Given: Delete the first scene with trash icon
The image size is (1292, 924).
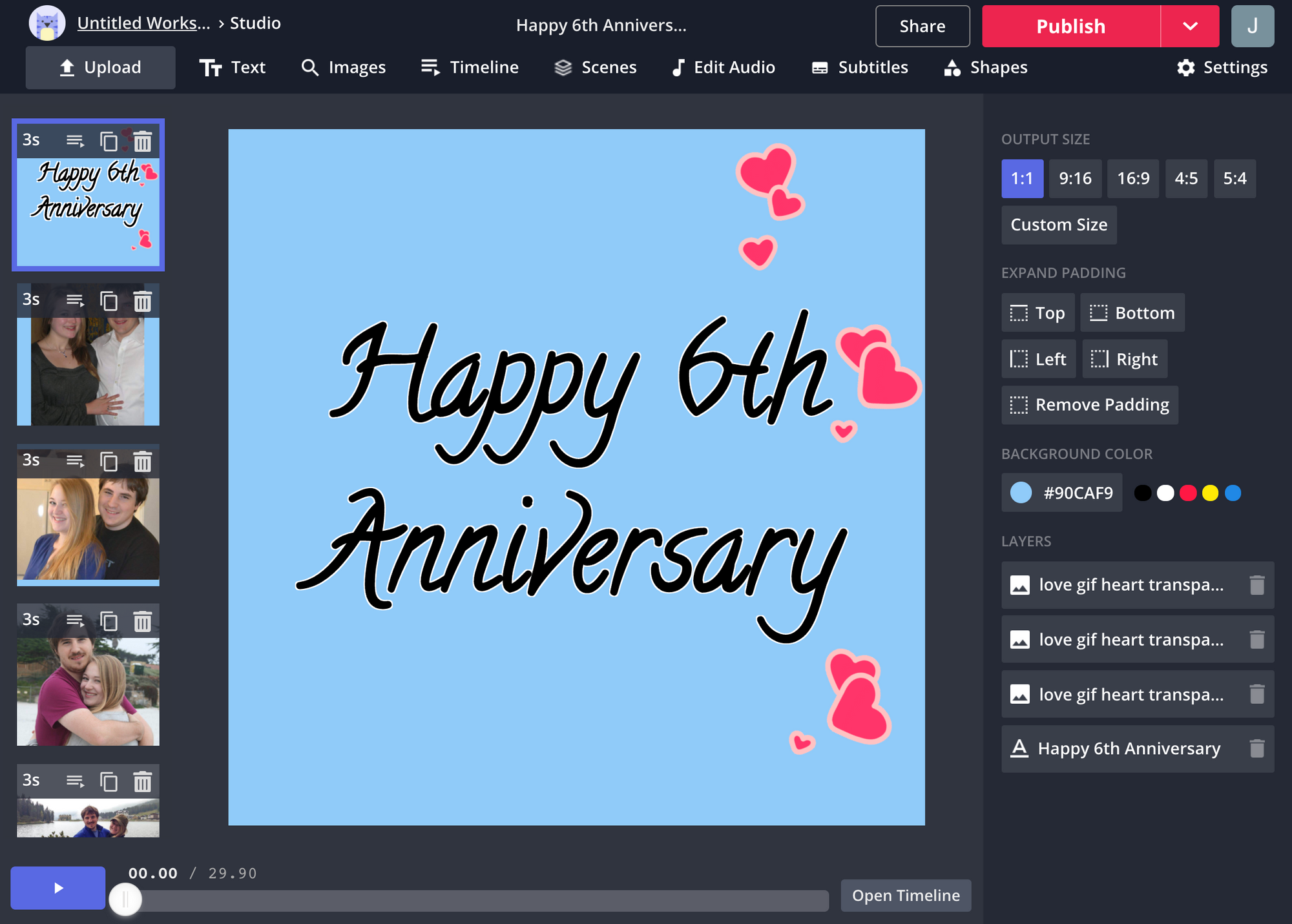Looking at the screenshot, I should [143, 141].
